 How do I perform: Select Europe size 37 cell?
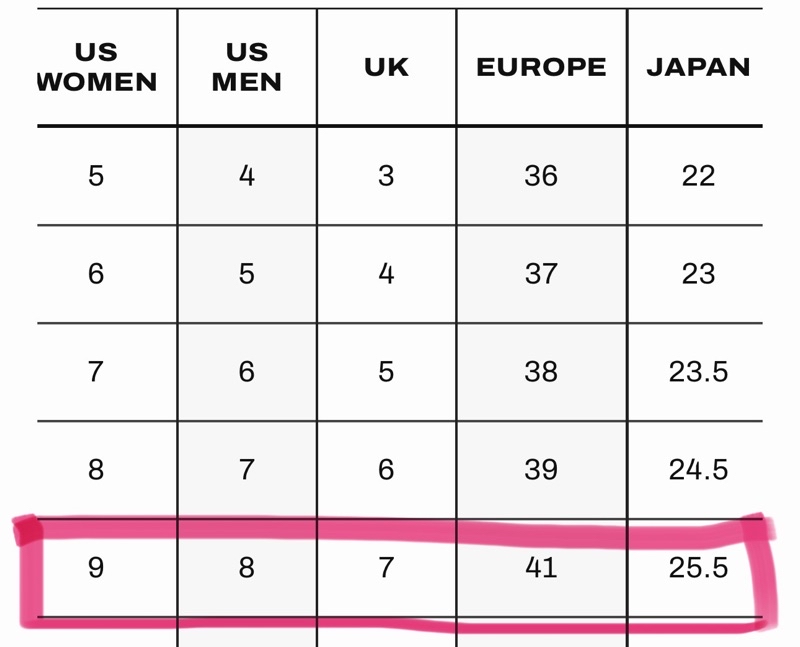pyautogui.click(x=541, y=273)
